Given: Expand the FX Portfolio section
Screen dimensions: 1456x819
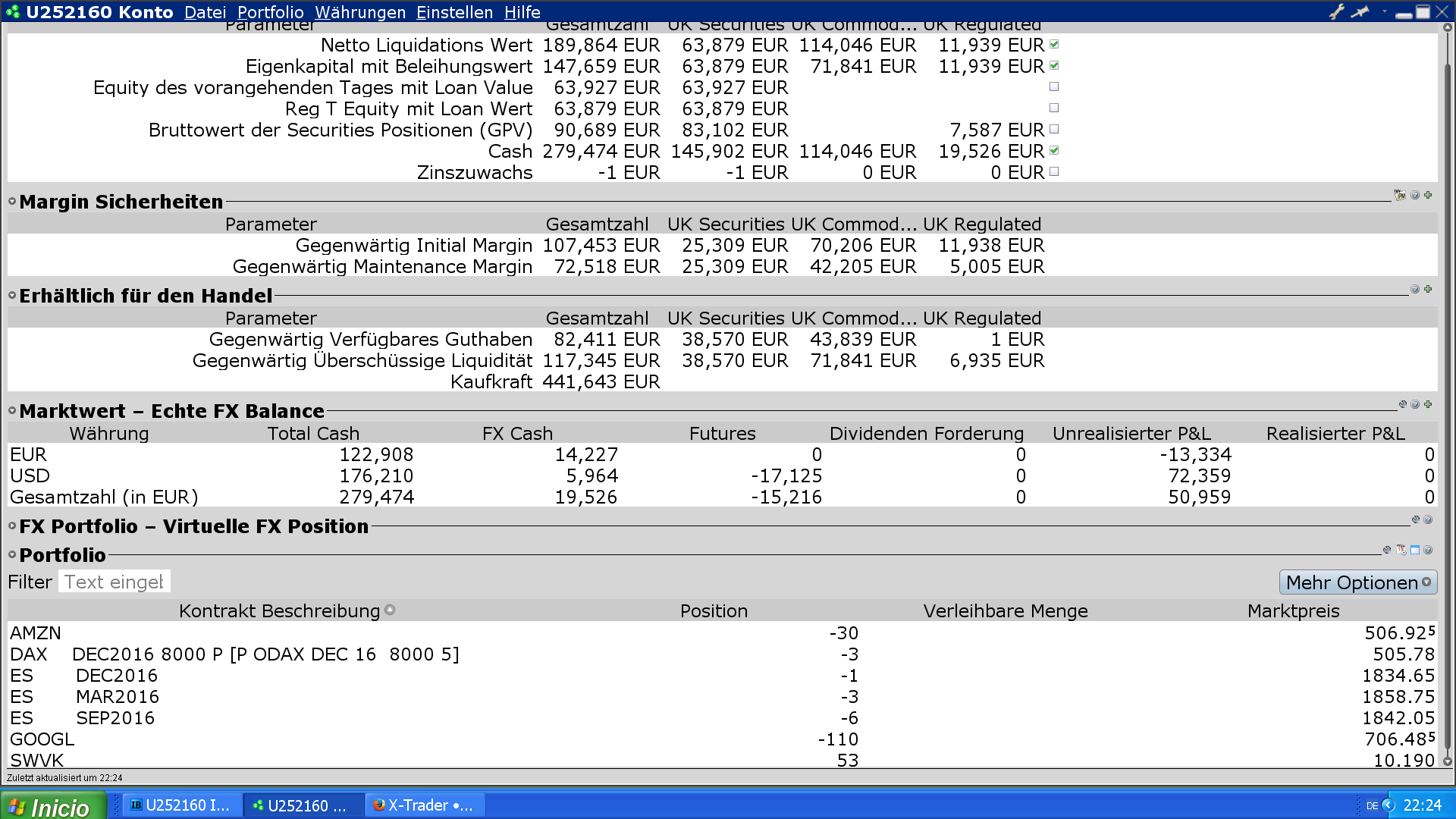Looking at the screenshot, I should click(x=12, y=526).
